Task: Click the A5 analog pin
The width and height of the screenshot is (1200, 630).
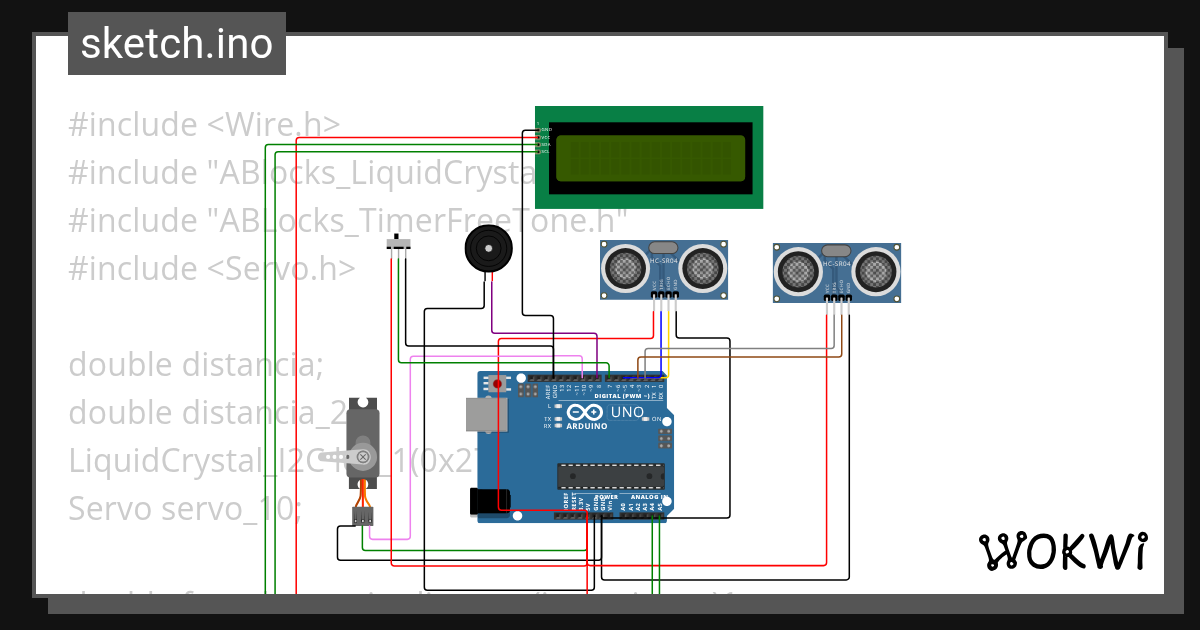Action: pos(661,514)
